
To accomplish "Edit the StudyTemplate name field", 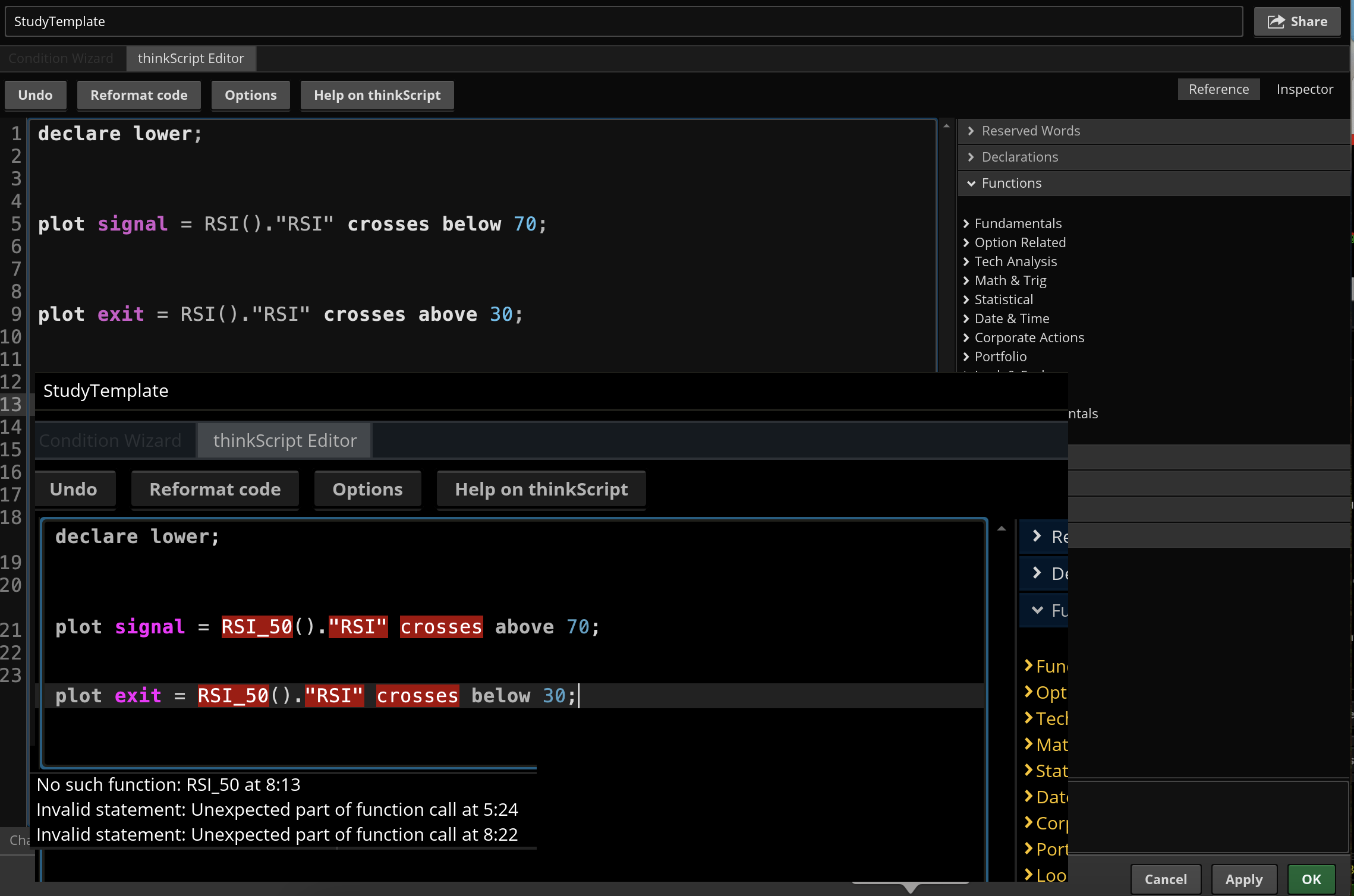I will [x=624, y=21].
